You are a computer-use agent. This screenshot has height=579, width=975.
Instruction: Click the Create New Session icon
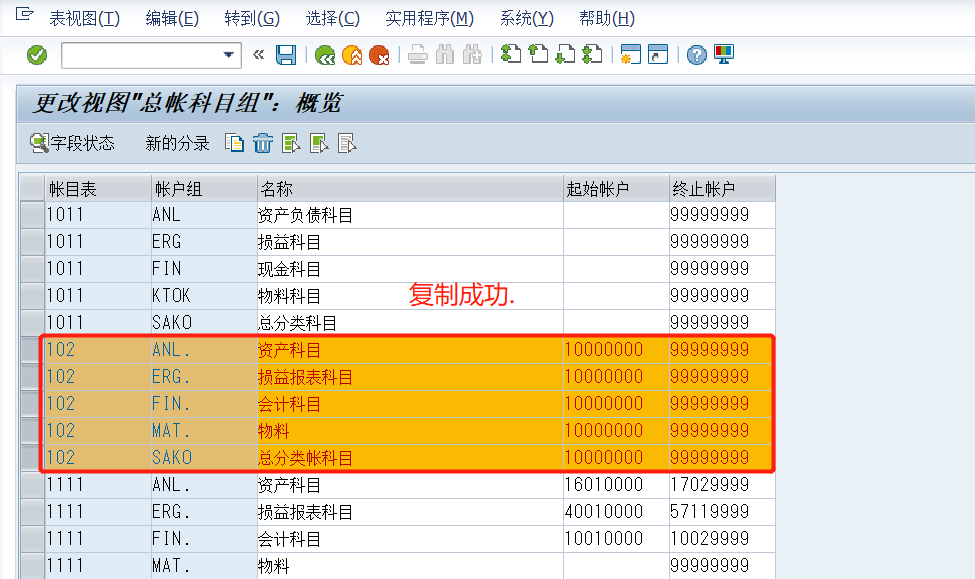(x=631, y=55)
